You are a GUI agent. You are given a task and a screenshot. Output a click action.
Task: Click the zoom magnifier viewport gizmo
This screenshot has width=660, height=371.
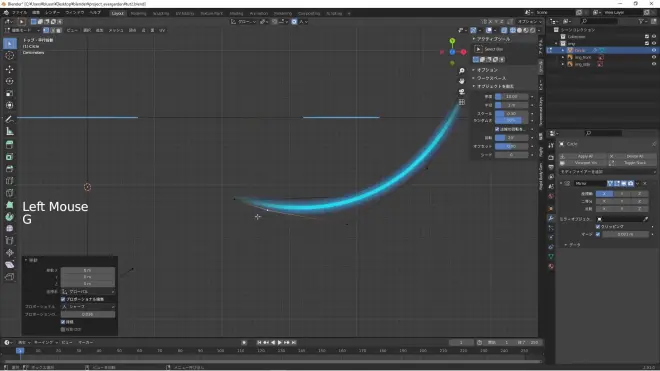(462, 71)
